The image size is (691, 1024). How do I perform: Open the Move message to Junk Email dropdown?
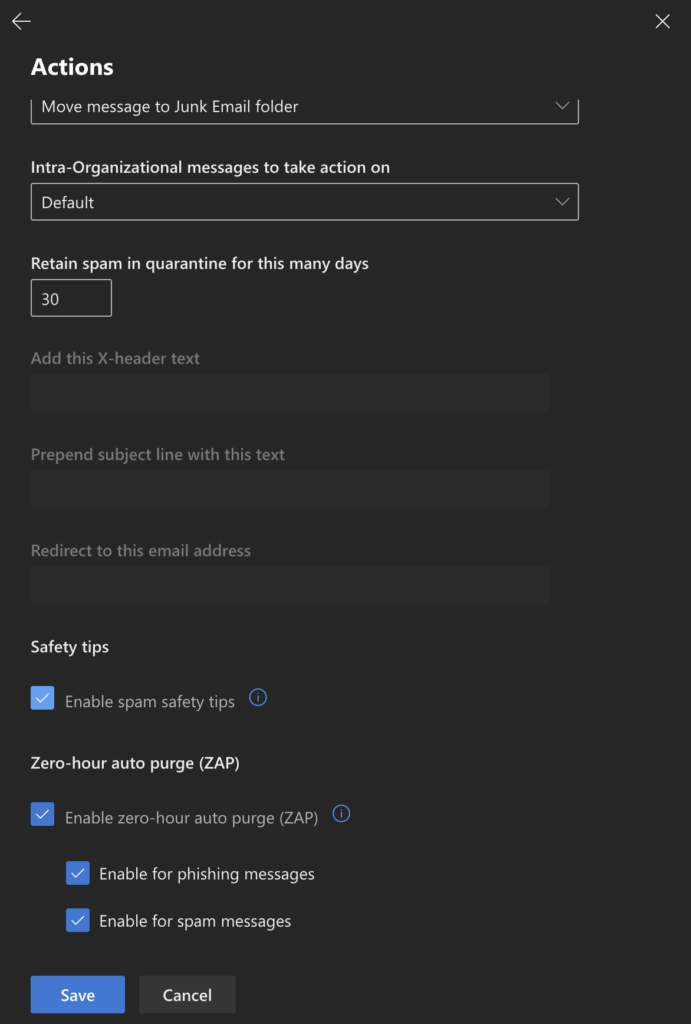(304, 107)
